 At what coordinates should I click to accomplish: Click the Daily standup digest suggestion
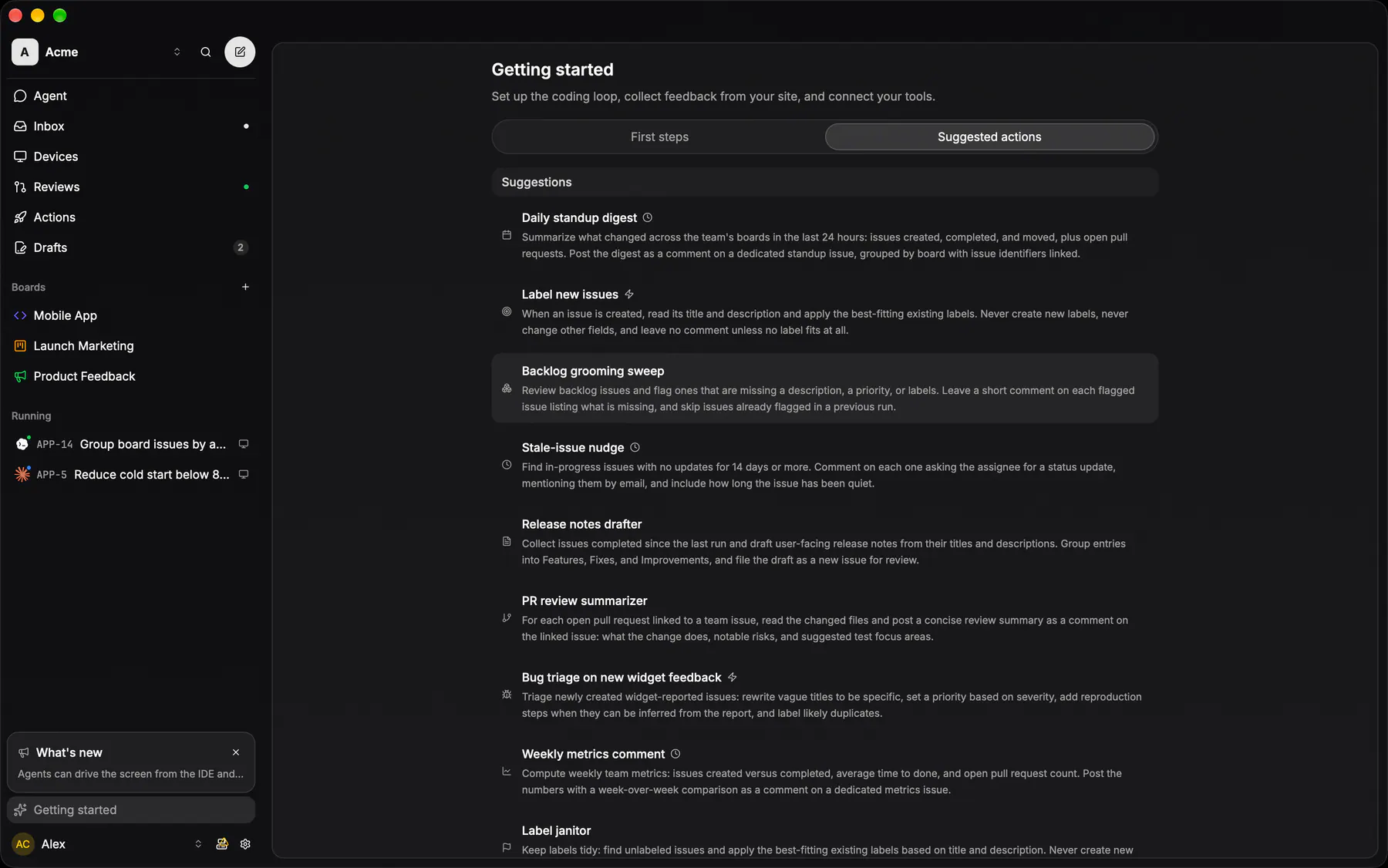click(825, 235)
